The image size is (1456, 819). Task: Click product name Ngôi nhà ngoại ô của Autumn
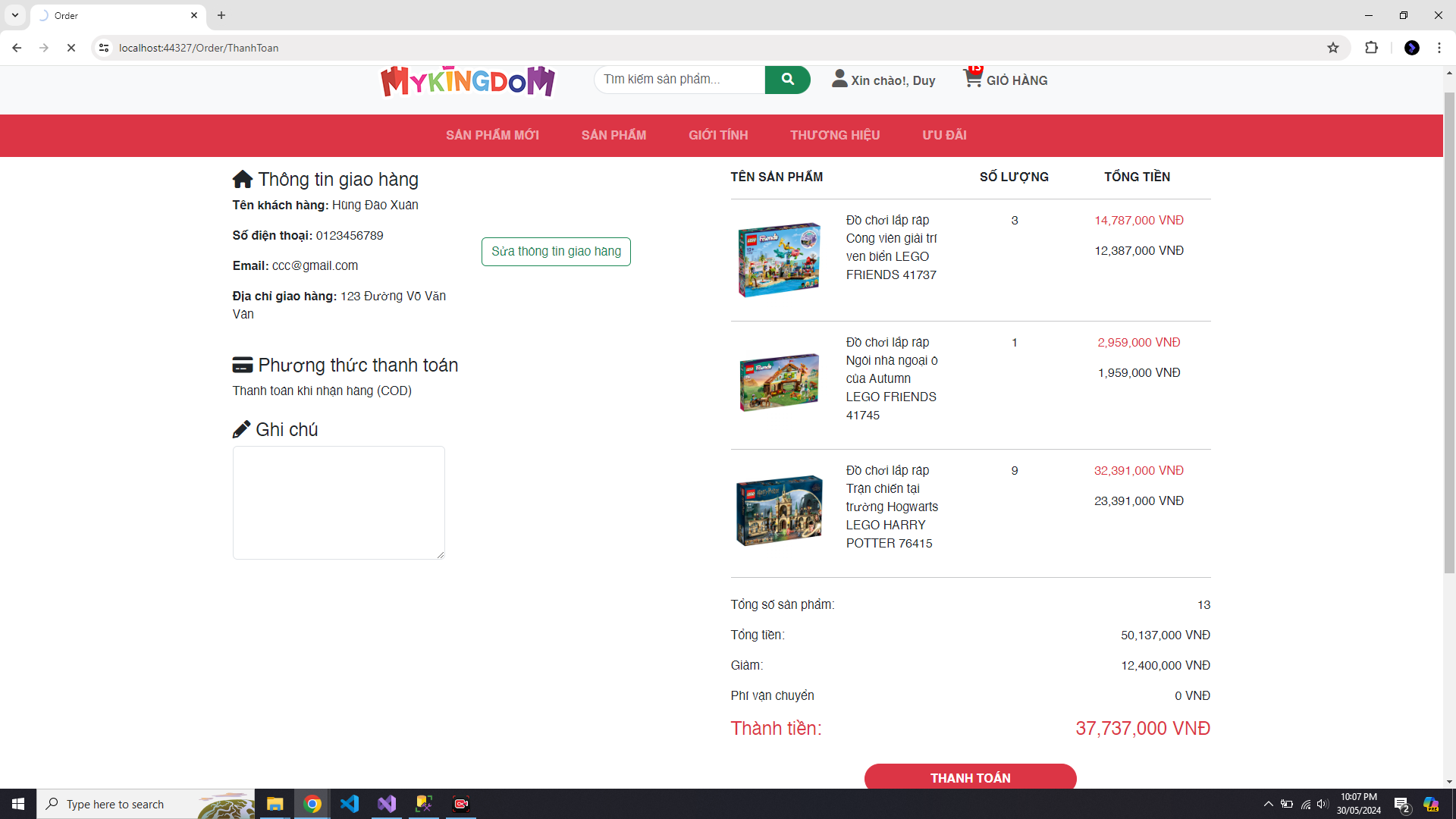[892, 378]
